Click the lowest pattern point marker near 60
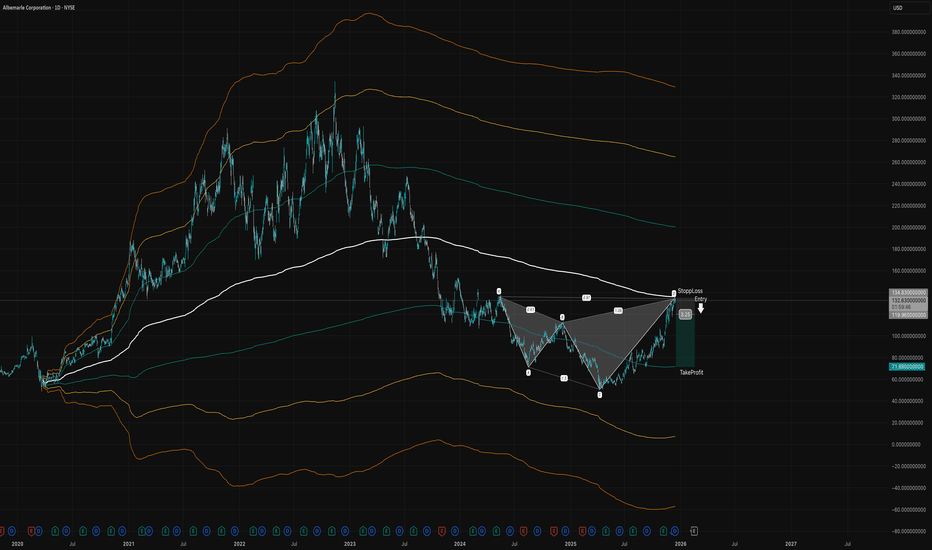This screenshot has height=550, width=932. (600, 395)
